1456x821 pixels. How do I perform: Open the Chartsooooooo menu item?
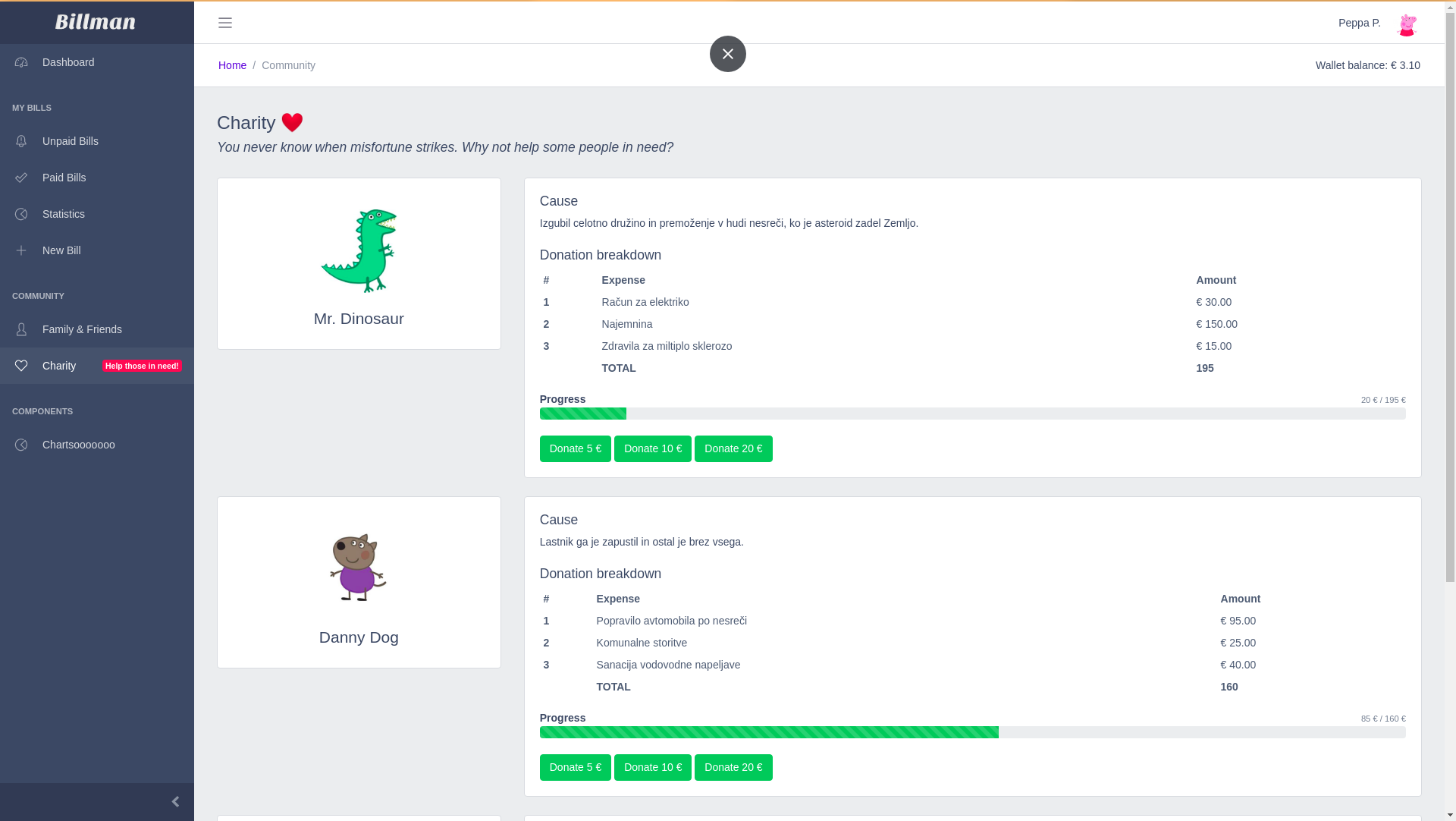pyautogui.click(x=79, y=445)
